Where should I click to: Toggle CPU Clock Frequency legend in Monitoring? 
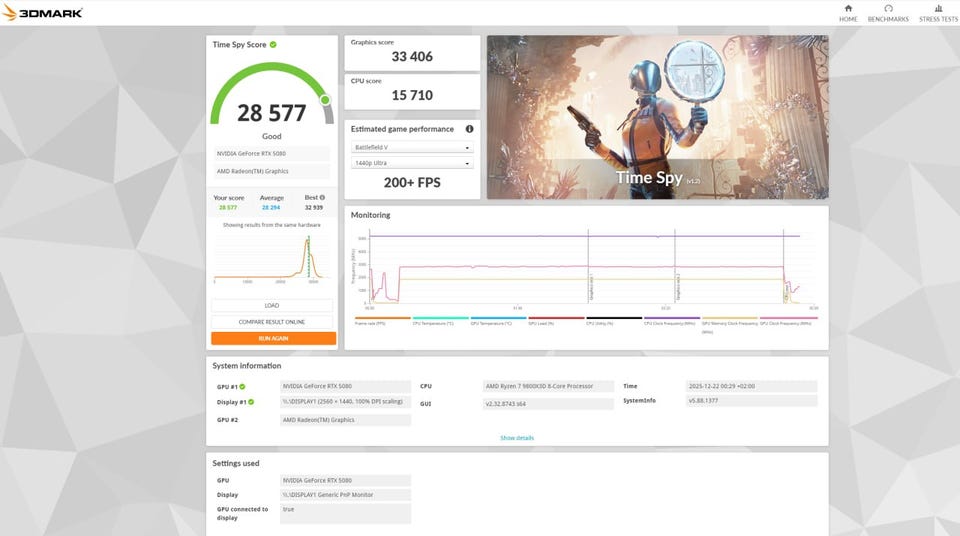pyautogui.click(x=672, y=320)
